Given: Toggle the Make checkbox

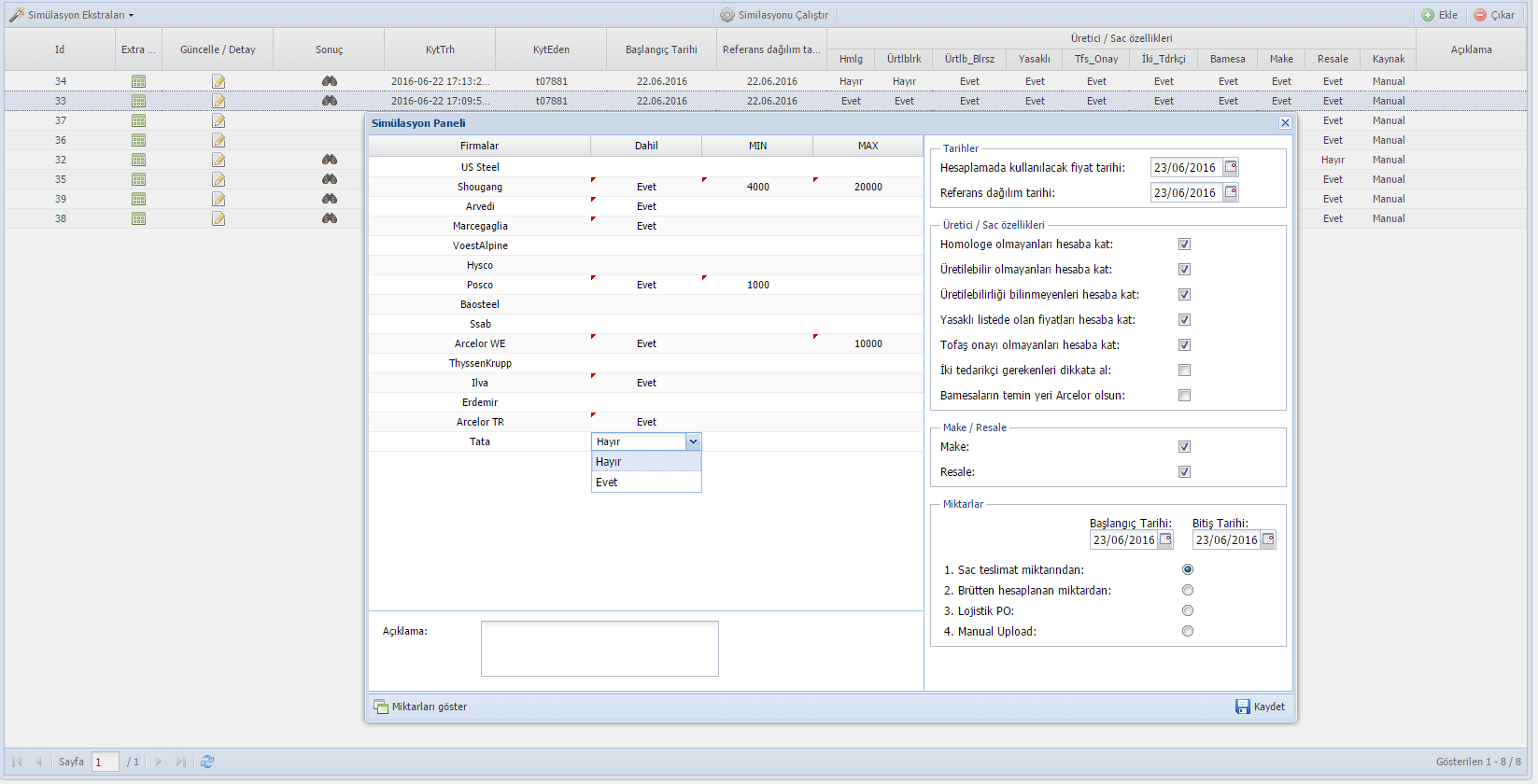Looking at the screenshot, I should (x=1184, y=447).
